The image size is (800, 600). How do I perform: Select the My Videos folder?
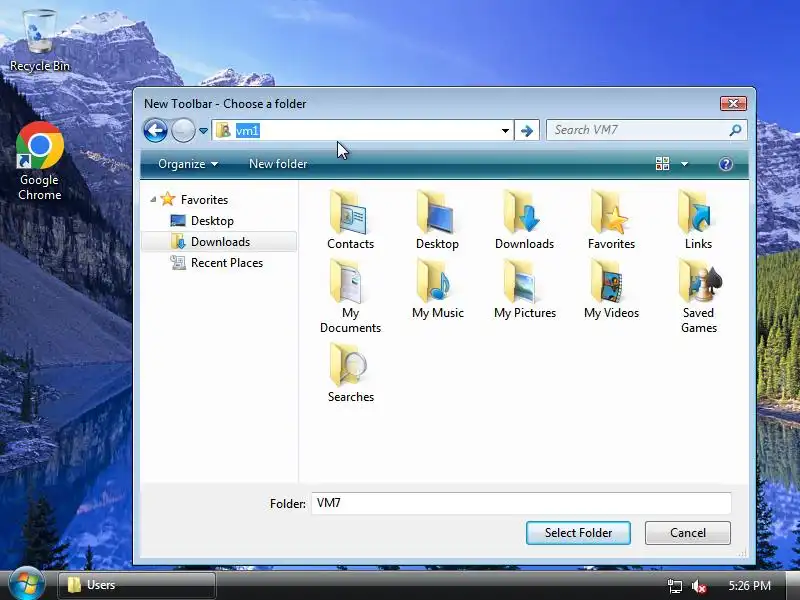(x=611, y=289)
